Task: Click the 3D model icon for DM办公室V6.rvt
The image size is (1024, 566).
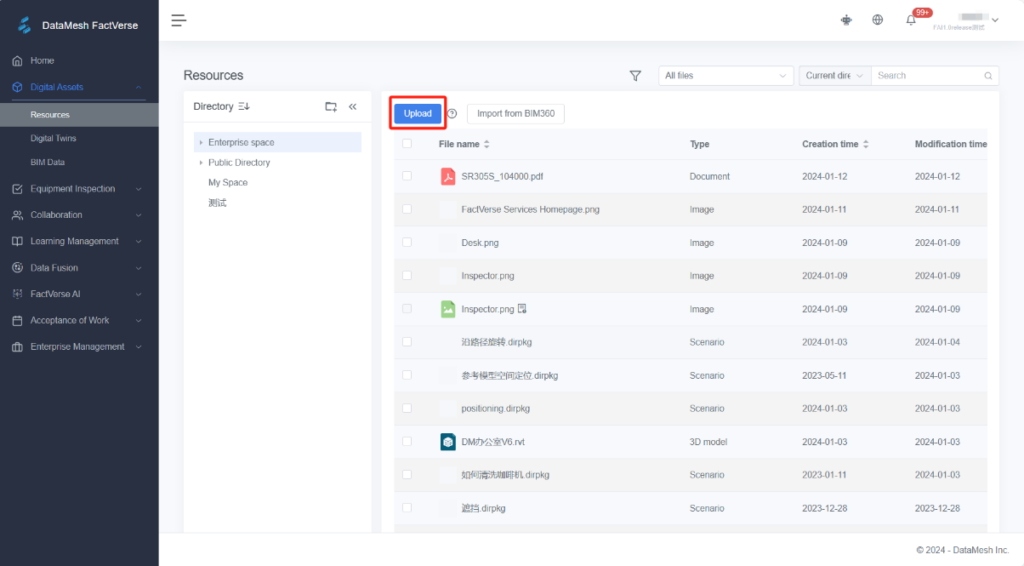Action: click(447, 442)
